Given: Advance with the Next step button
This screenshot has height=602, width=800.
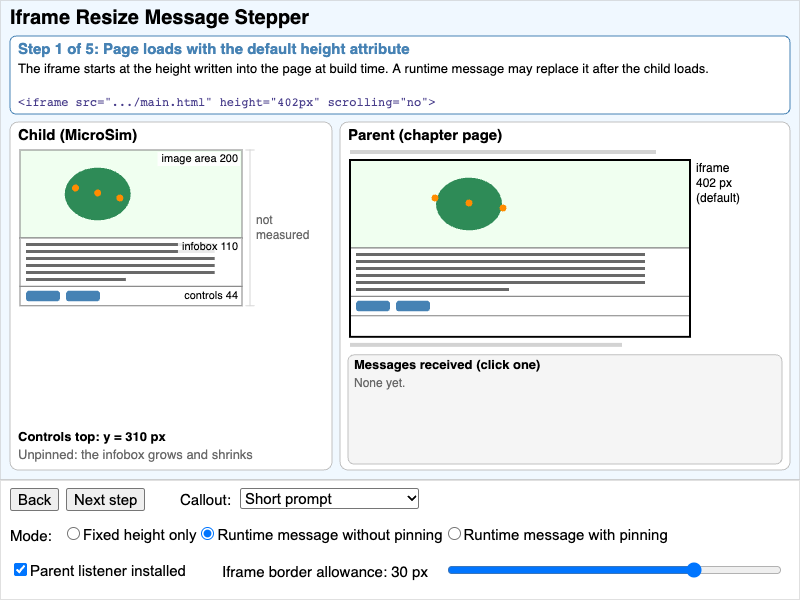Looking at the screenshot, I should [105, 499].
